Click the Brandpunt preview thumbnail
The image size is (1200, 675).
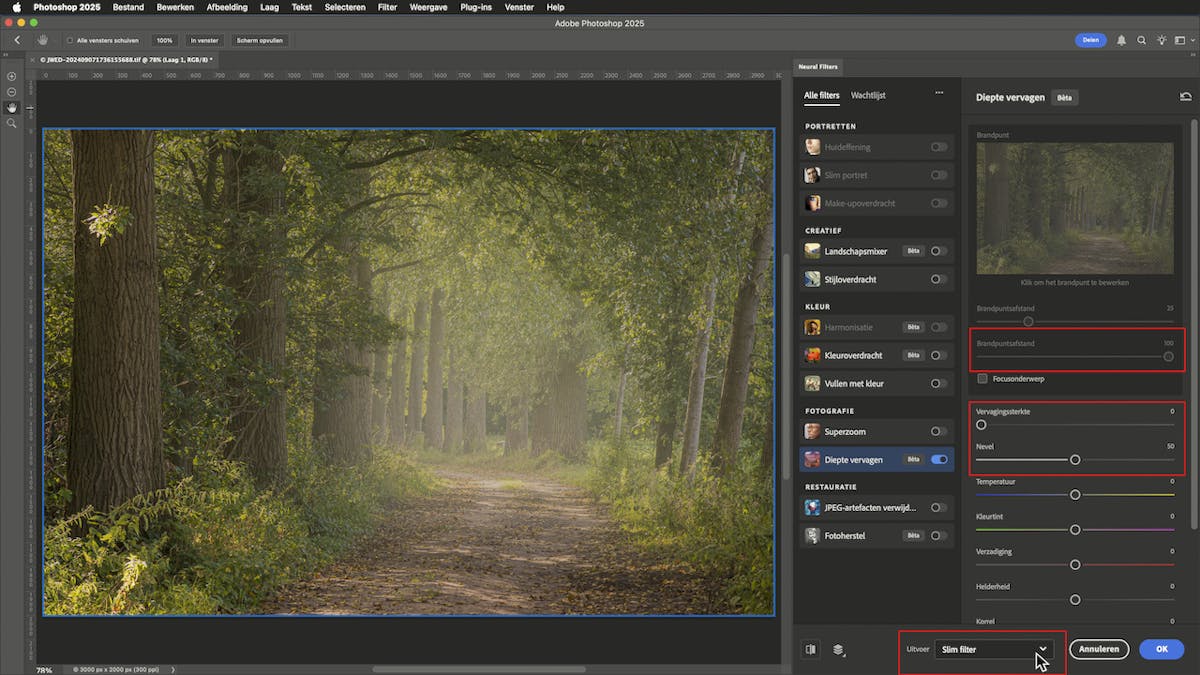(x=1075, y=208)
